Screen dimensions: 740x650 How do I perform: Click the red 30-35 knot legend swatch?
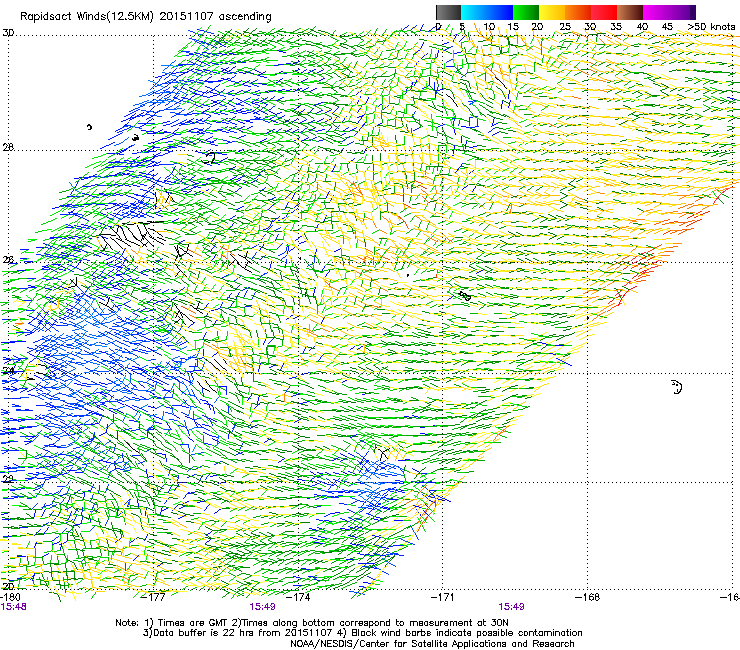[604, 12]
